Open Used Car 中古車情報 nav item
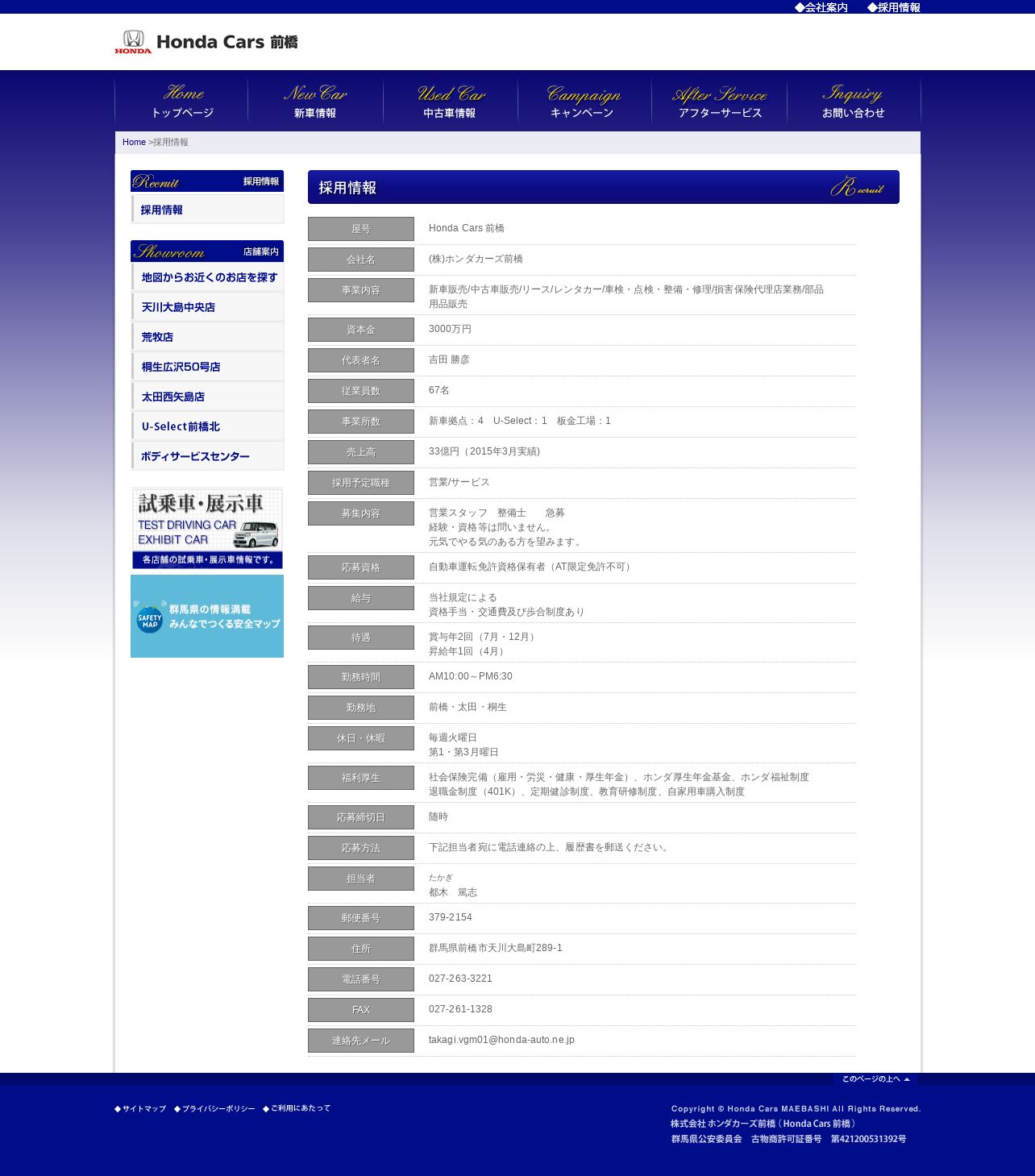 tap(450, 102)
